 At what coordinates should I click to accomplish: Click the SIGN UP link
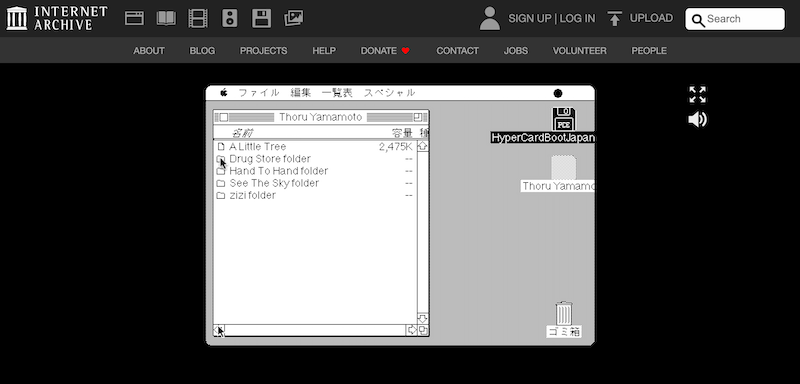(530, 19)
